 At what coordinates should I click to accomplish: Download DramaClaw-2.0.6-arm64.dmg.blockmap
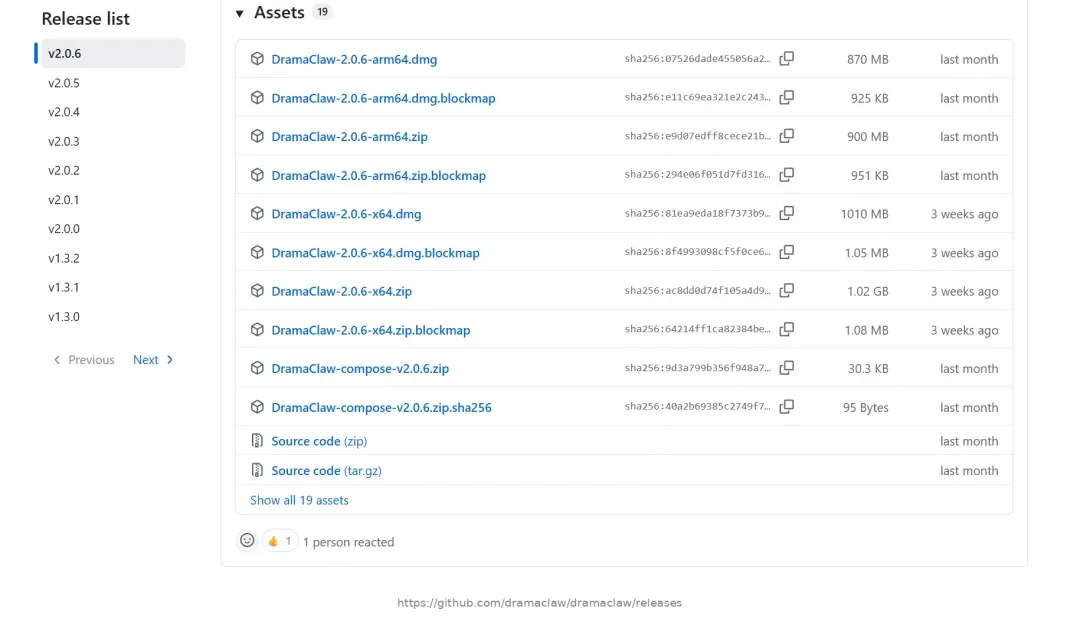[383, 98]
